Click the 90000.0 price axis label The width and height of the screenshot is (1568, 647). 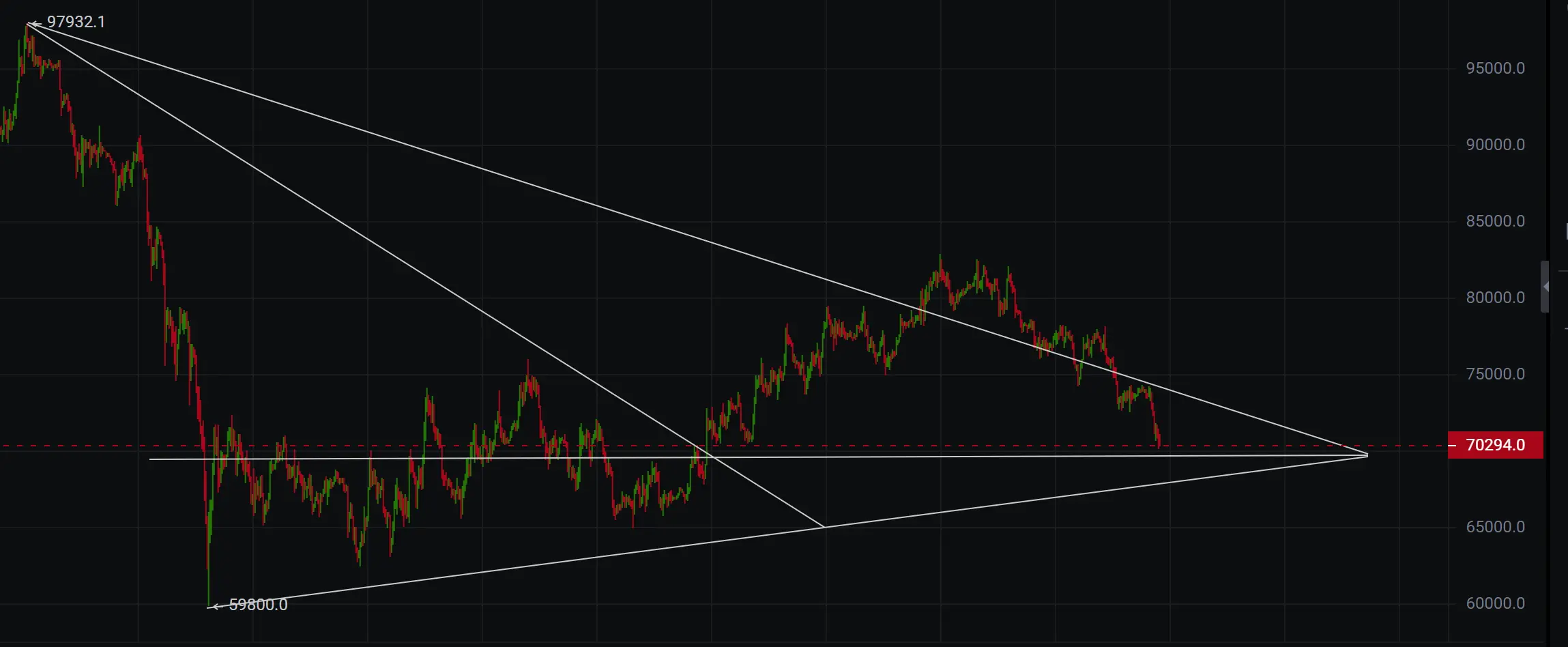tap(1495, 145)
